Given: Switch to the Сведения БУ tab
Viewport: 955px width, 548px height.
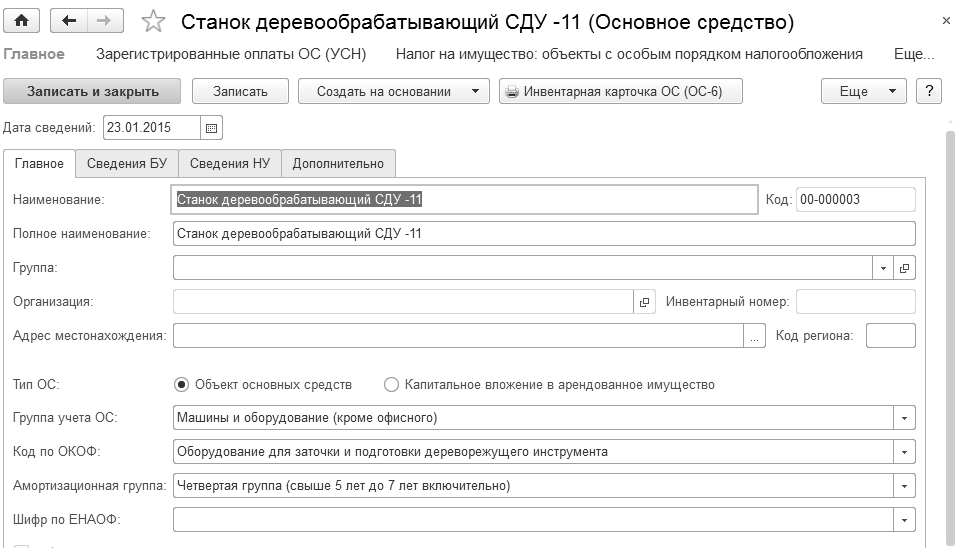Looking at the screenshot, I should click(x=127, y=163).
